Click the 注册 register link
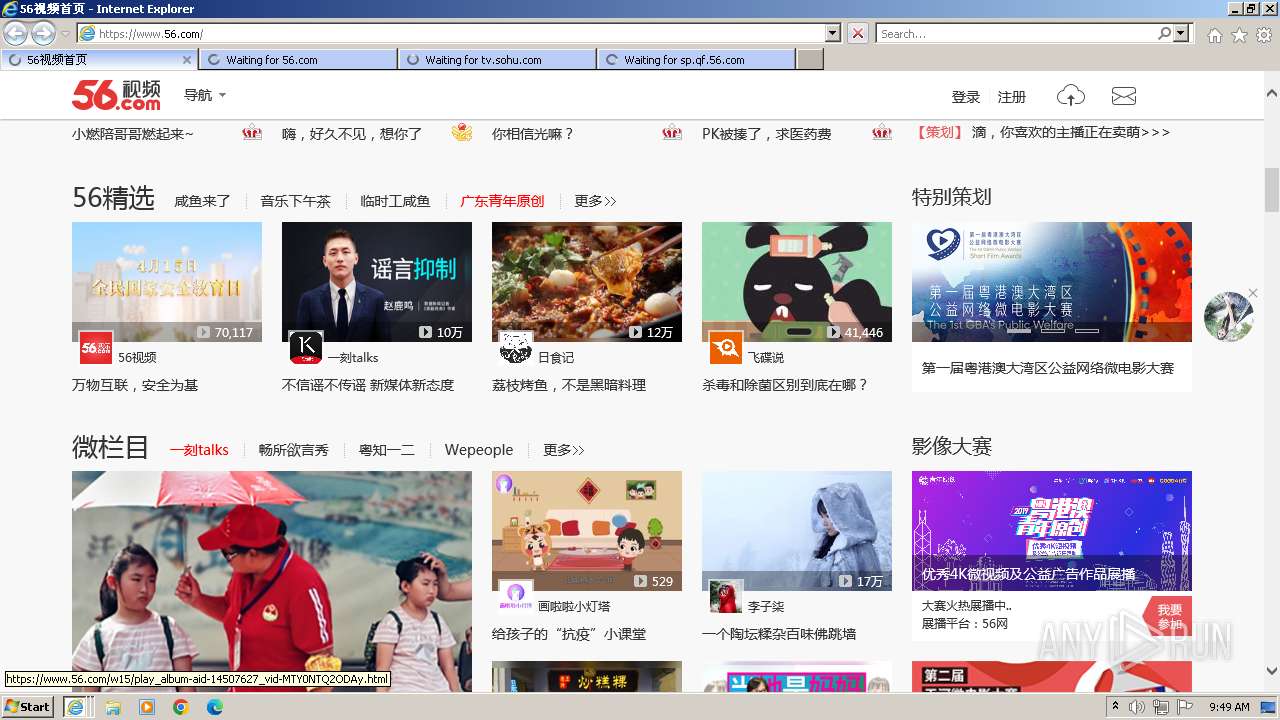Image resolution: width=1280 pixels, height=720 pixels. [1012, 97]
